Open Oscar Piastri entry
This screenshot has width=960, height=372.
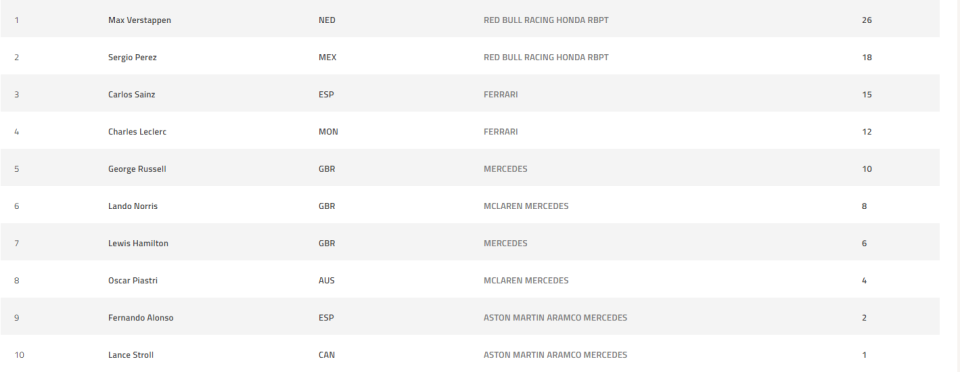[133, 281]
